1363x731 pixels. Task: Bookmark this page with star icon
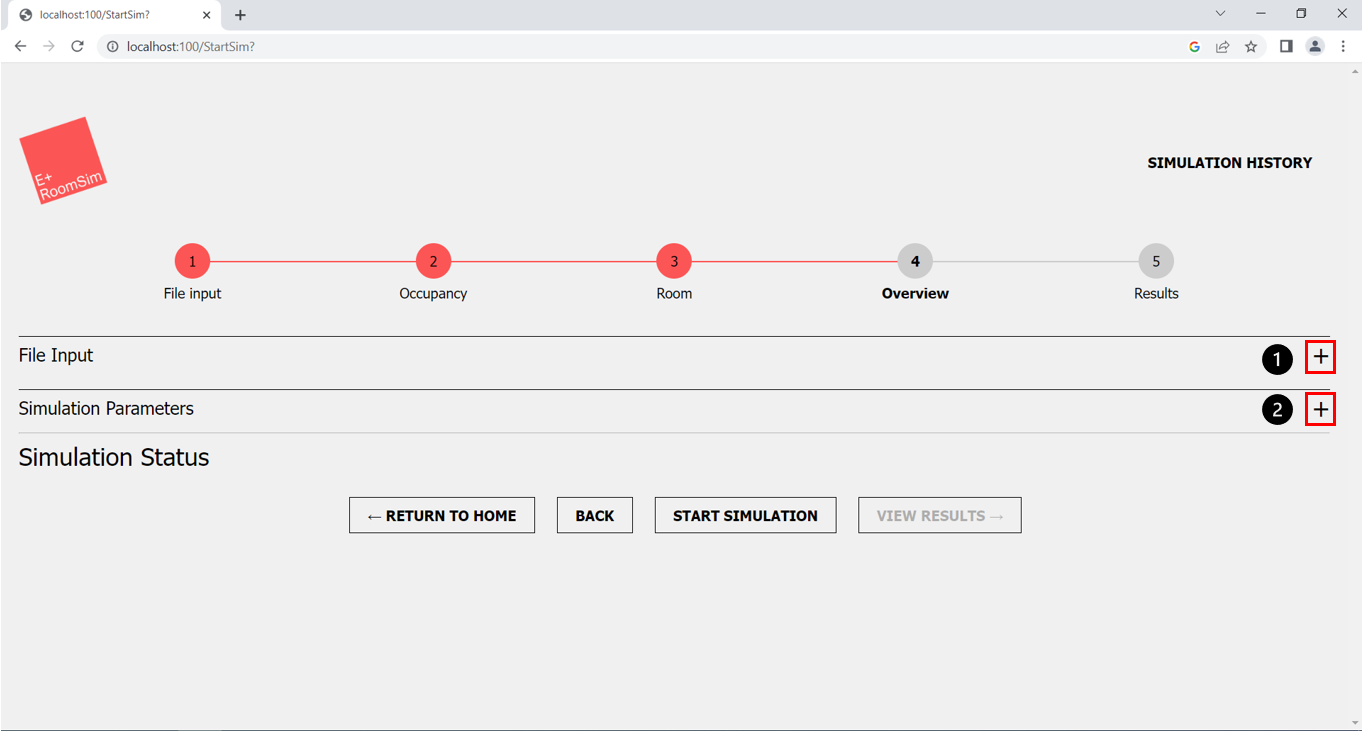(x=1251, y=47)
